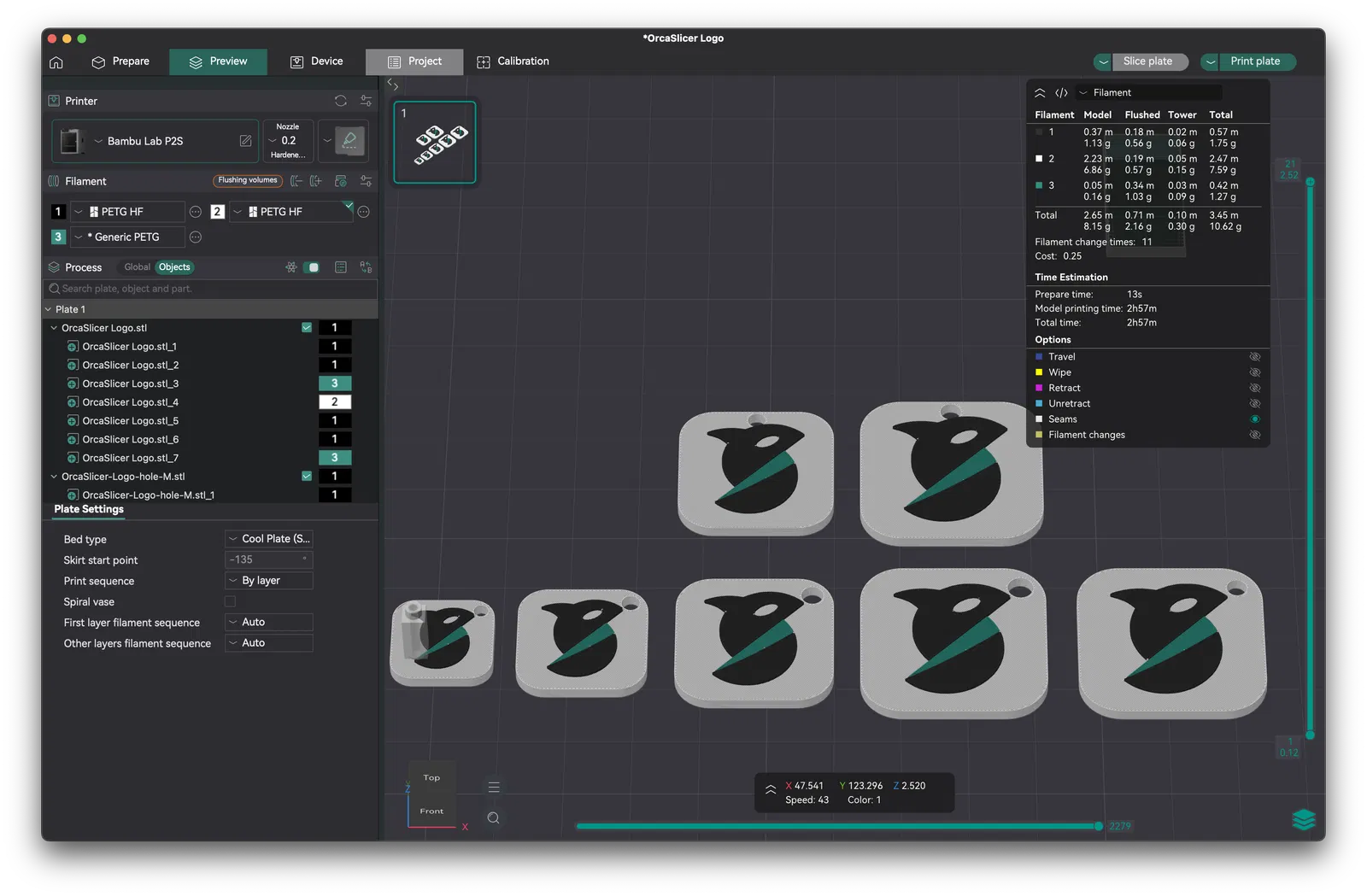The height and width of the screenshot is (896, 1367).
Task: Click the magnifier zoom icon in viewport
Action: [x=494, y=818]
